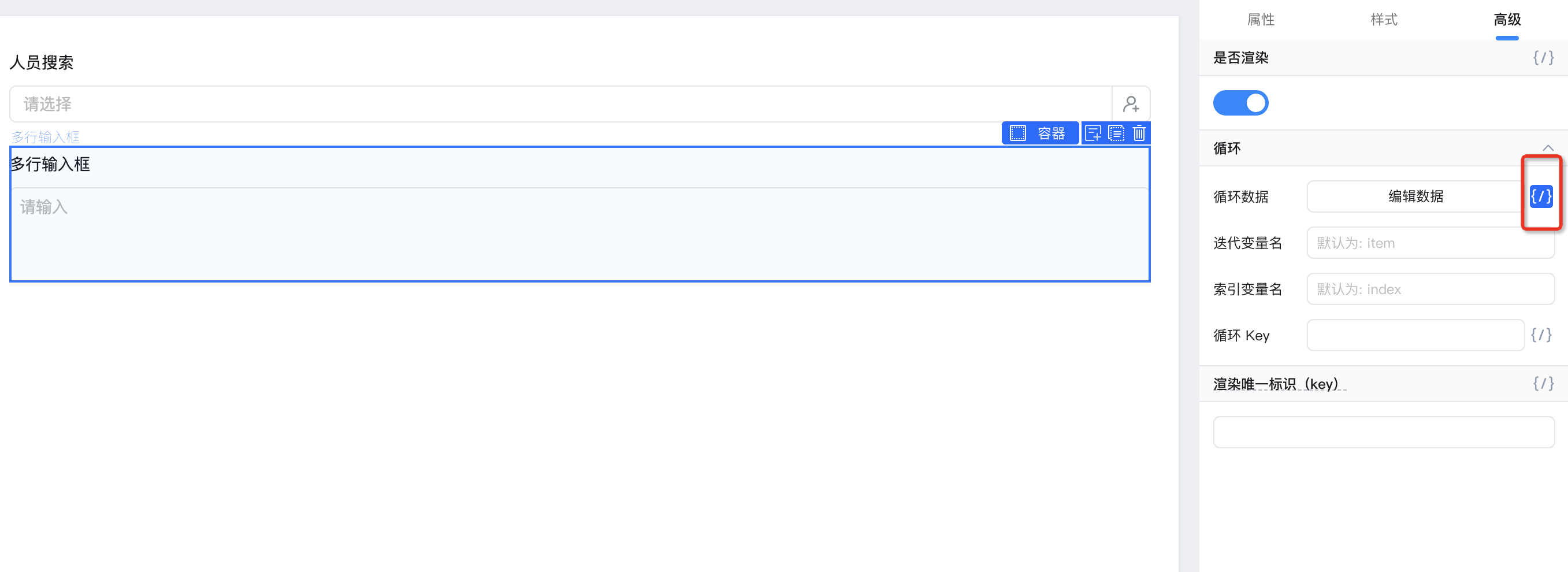Toggle the 是否渲染 switch off
This screenshot has height=572, width=1568.
(x=1240, y=103)
